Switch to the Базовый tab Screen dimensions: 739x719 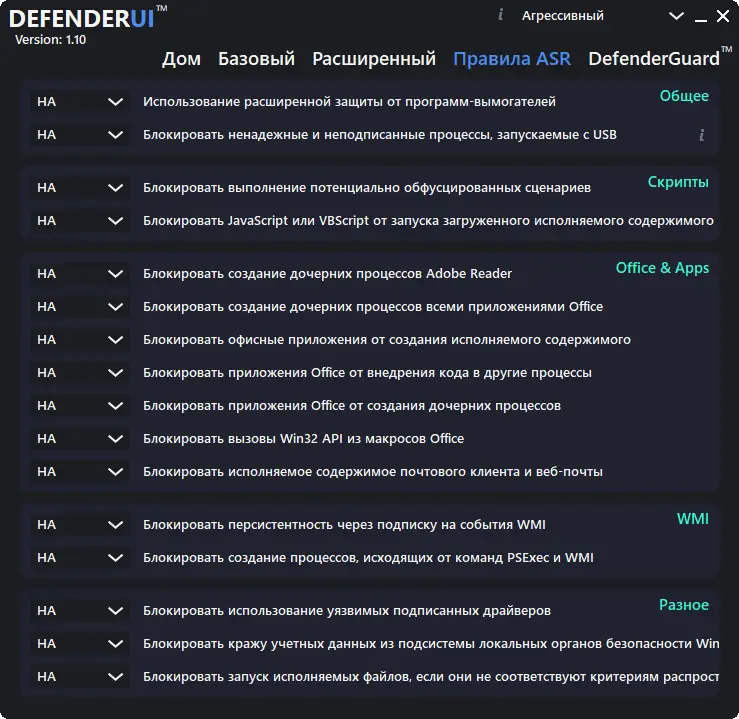256,59
